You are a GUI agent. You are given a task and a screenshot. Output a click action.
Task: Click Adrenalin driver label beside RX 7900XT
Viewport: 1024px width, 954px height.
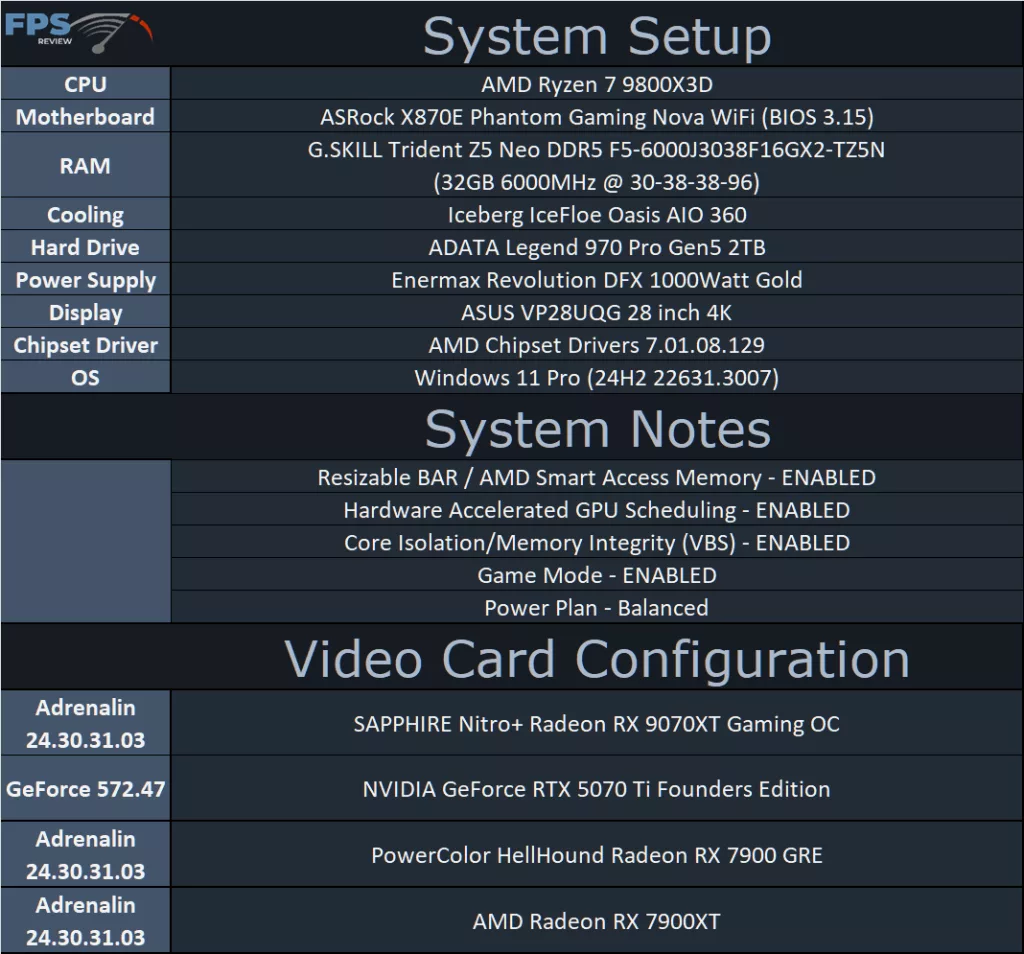pyautogui.click(x=86, y=921)
